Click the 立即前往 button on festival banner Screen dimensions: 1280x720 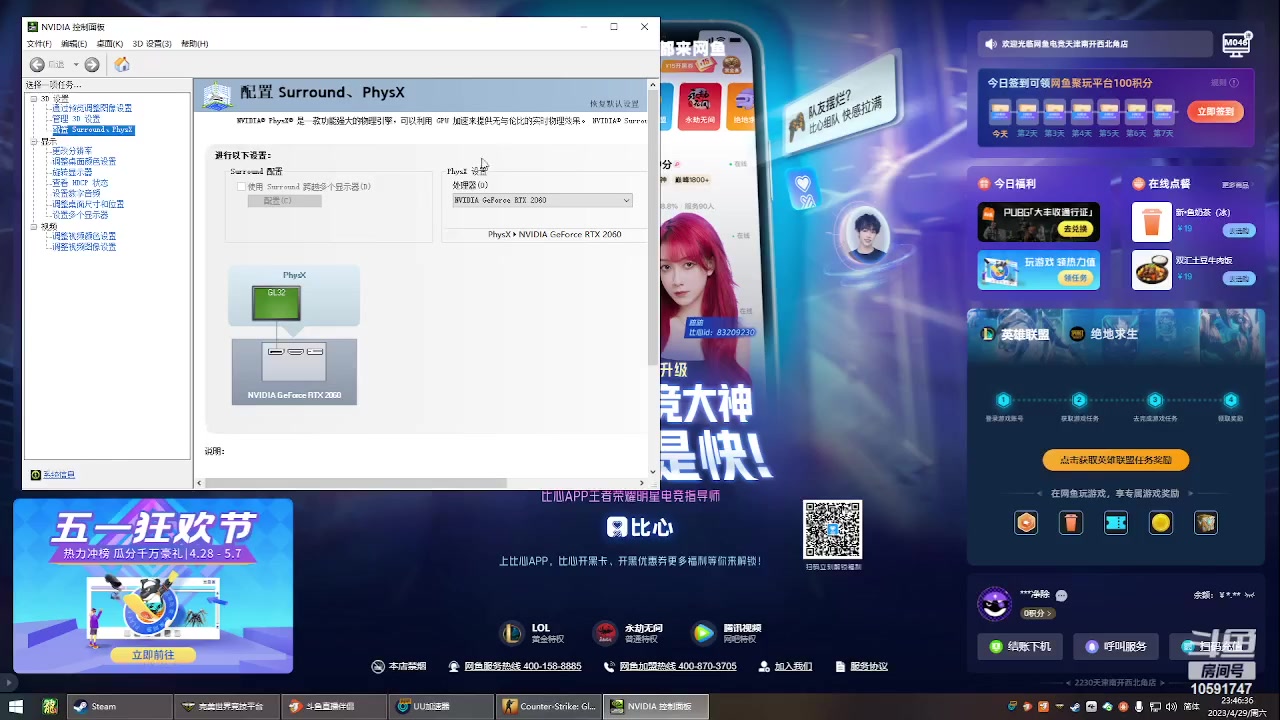click(x=153, y=655)
